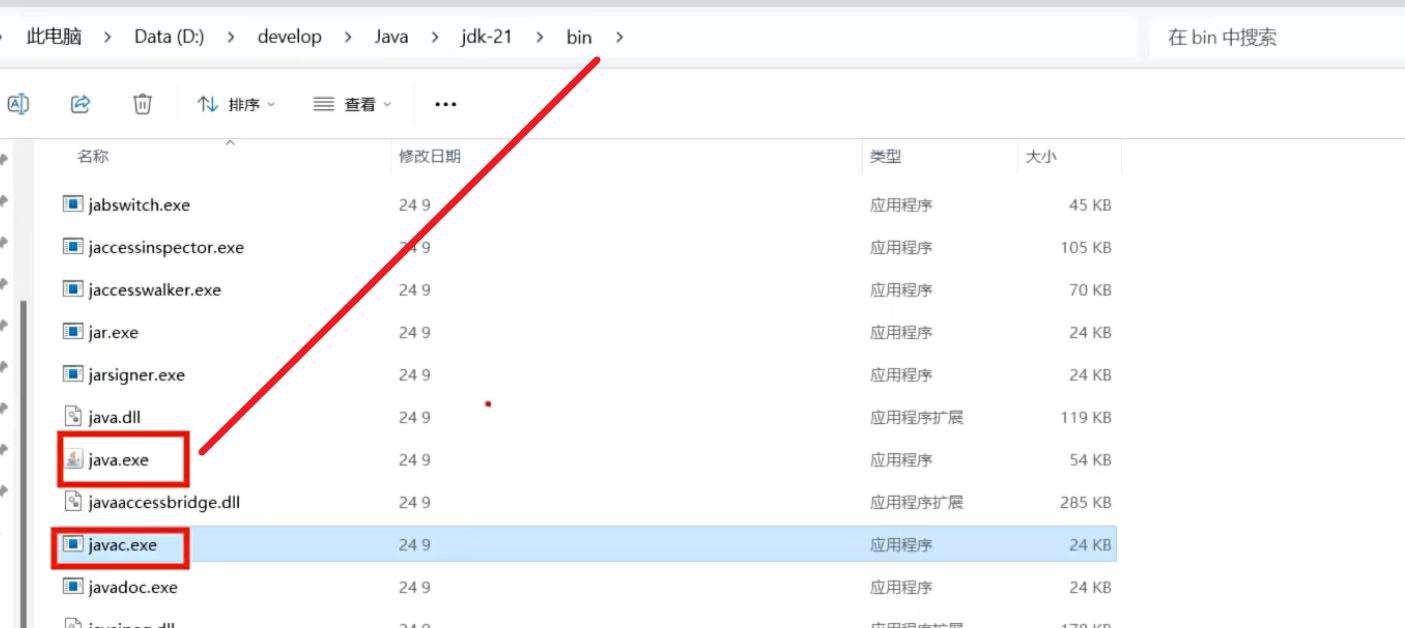Select javaaccessbridge.dll file icon
This screenshot has width=1405, height=628.
73,501
